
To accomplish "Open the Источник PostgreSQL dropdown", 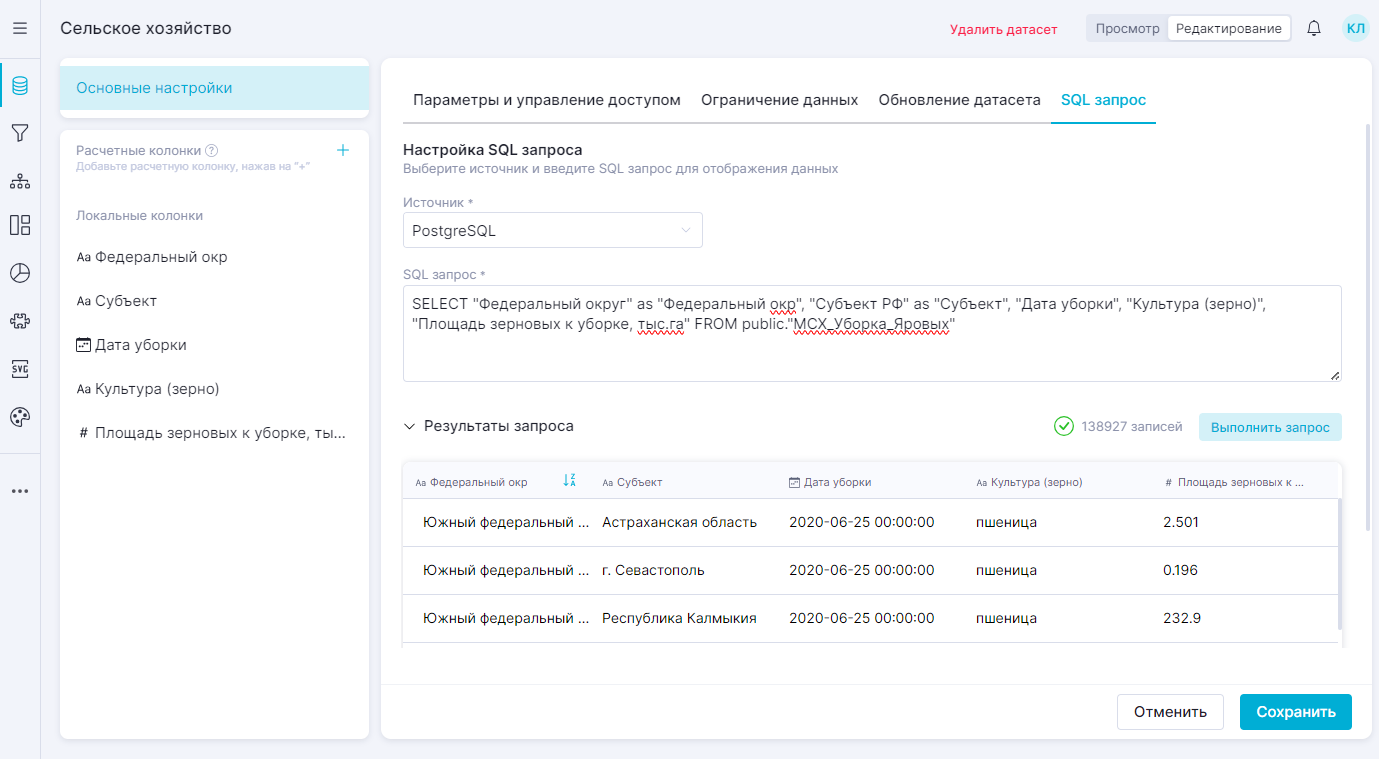I will point(552,230).
